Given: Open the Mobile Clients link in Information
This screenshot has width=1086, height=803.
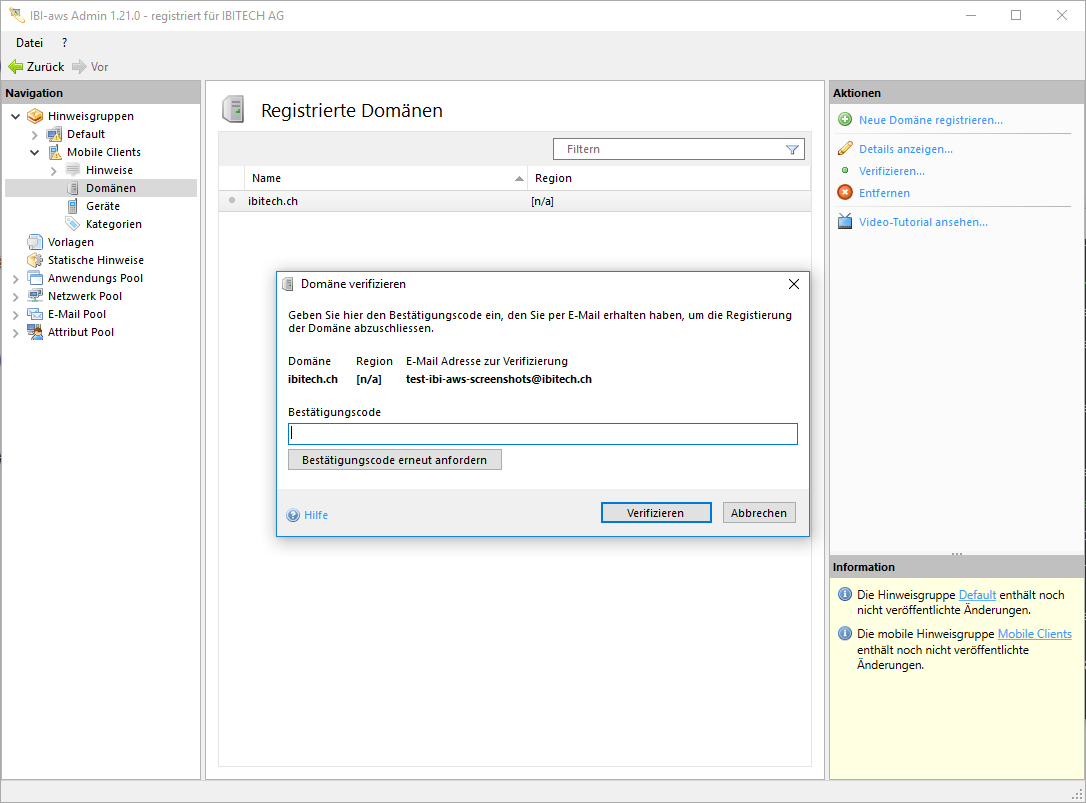Looking at the screenshot, I should pos(1034,634).
